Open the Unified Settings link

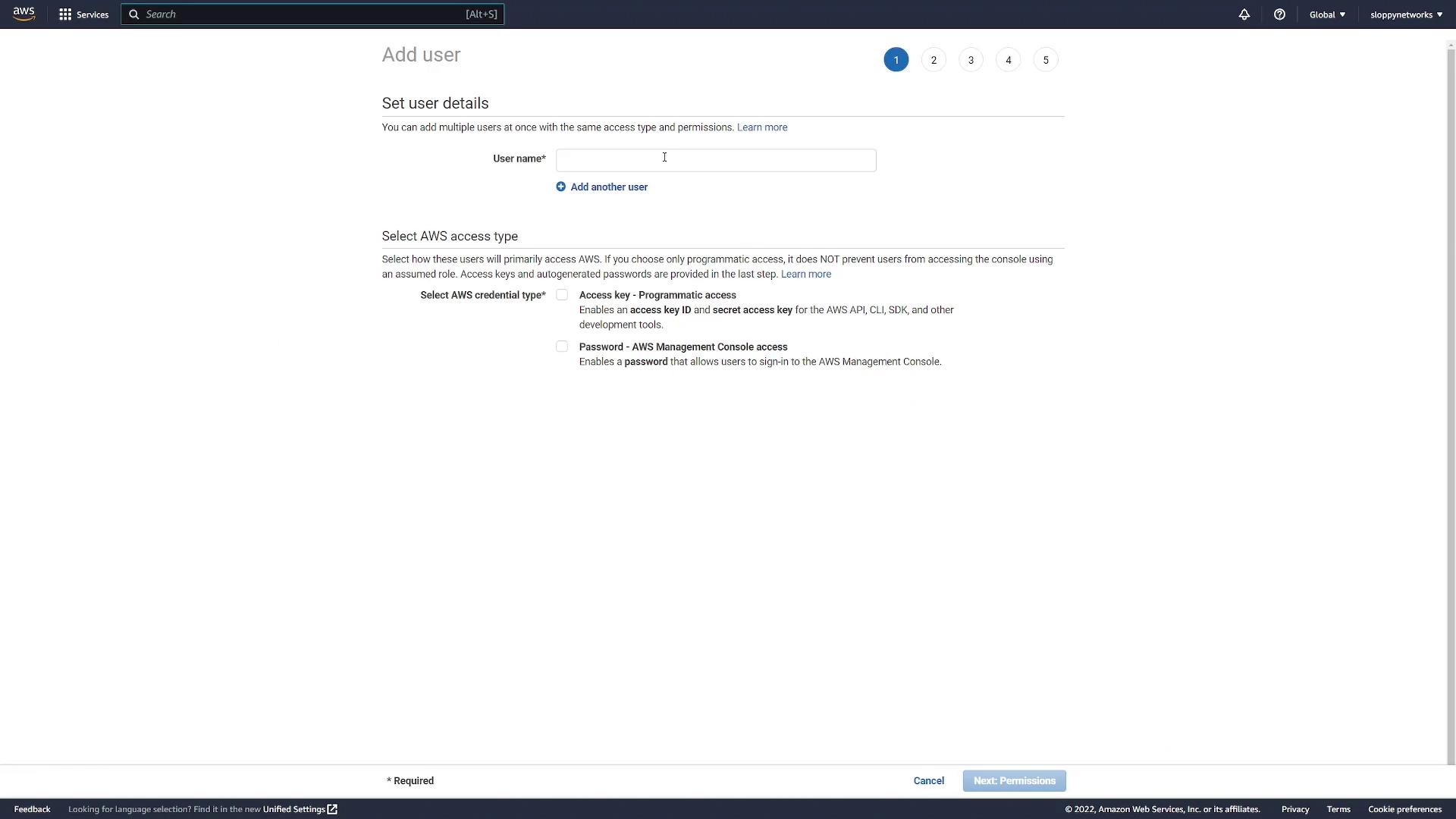pos(293,809)
